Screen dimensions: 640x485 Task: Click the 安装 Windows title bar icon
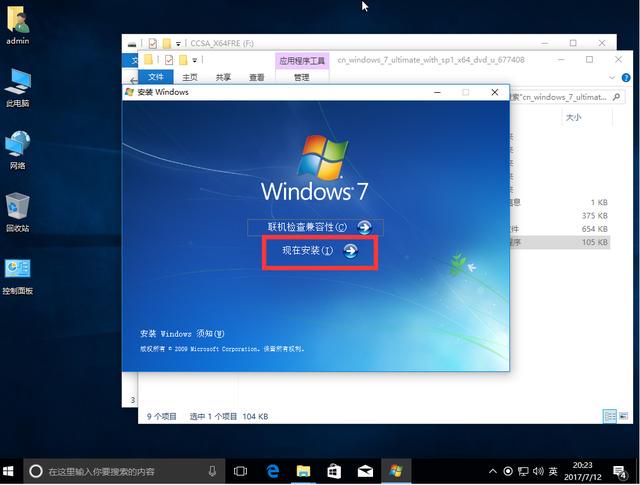129,92
